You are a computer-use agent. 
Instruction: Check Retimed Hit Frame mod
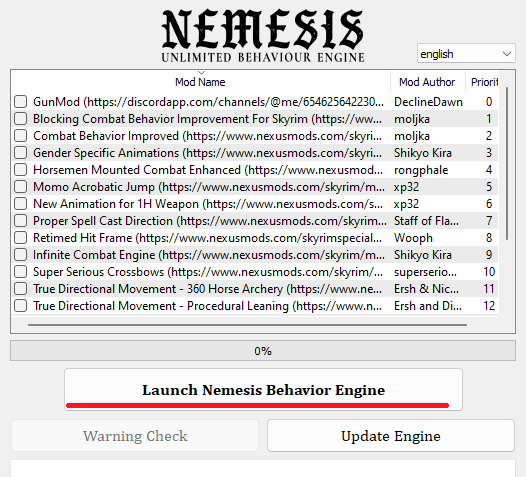pyautogui.click(x=20, y=237)
